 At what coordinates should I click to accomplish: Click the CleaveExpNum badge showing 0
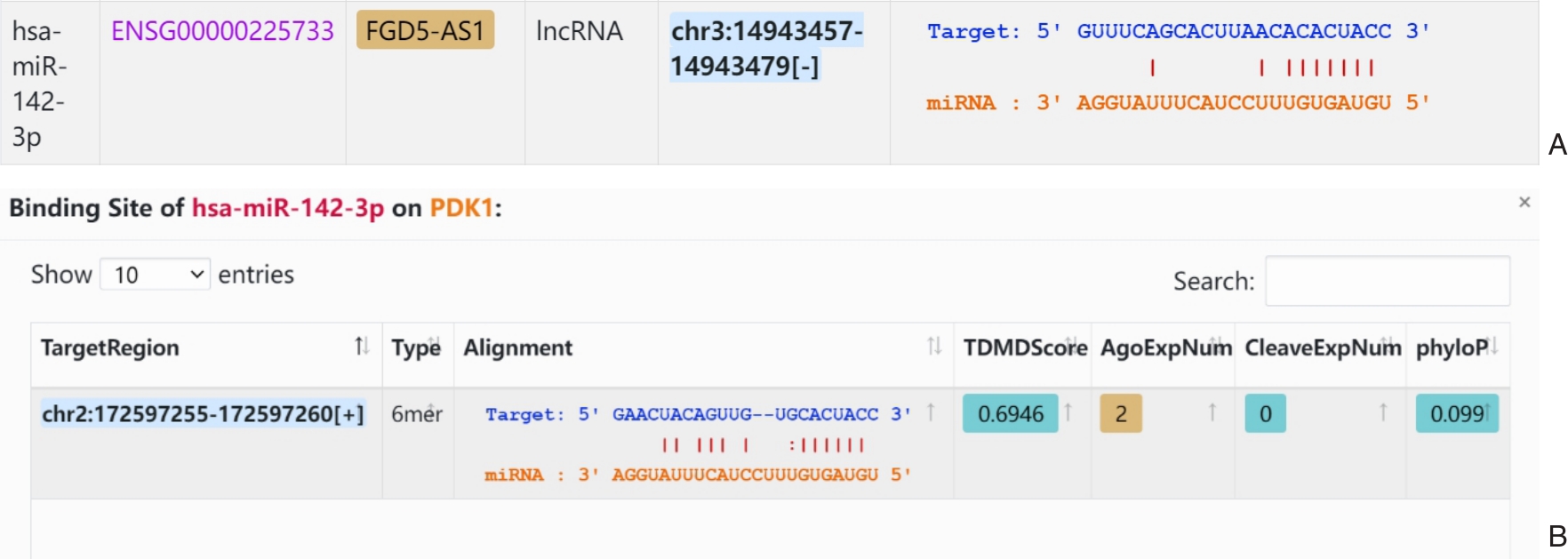click(1266, 414)
